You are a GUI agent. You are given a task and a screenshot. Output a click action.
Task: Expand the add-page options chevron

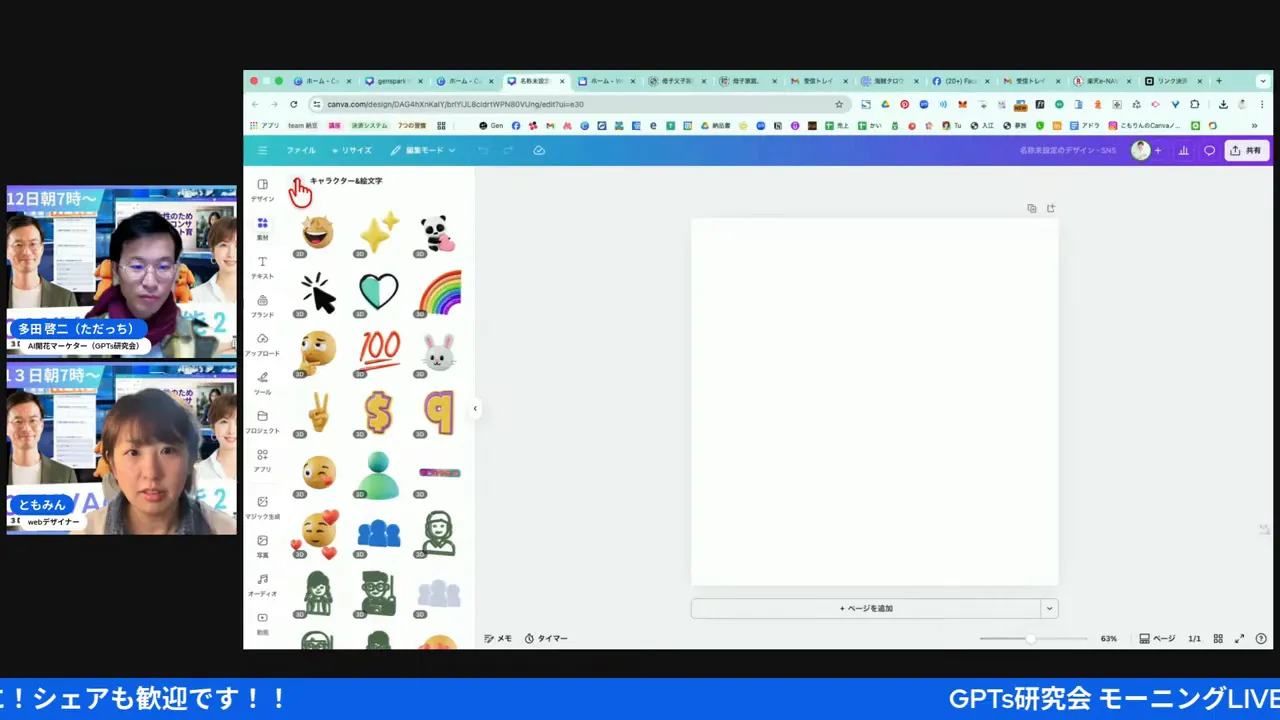click(x=1049, y=608)
